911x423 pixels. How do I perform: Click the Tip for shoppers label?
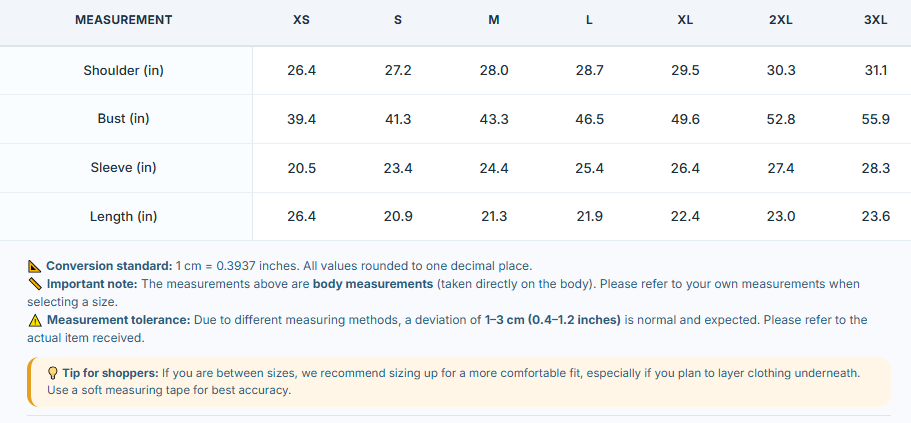pos(110,372)
